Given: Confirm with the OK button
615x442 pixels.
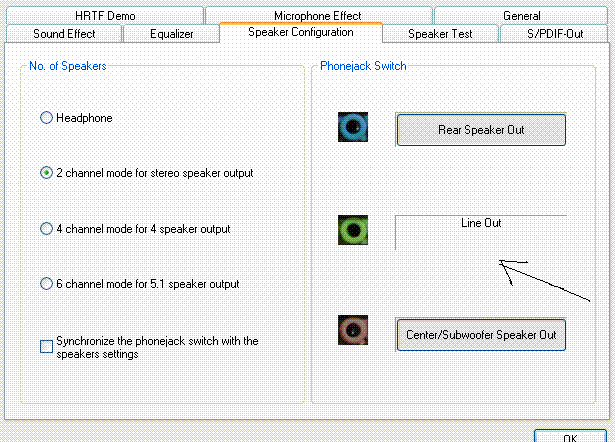Looking at the screenshot, I should coord(570,436).
